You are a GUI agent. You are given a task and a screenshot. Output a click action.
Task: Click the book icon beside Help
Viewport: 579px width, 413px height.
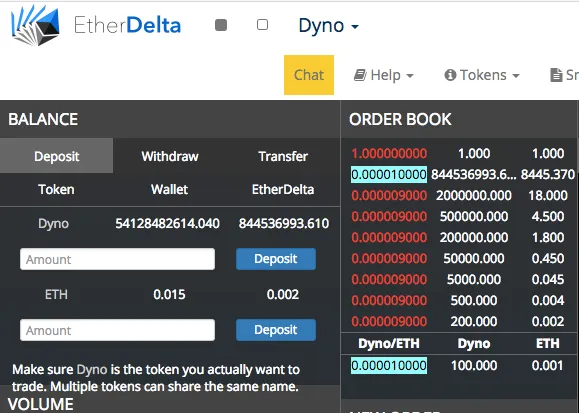coord(360,75)
